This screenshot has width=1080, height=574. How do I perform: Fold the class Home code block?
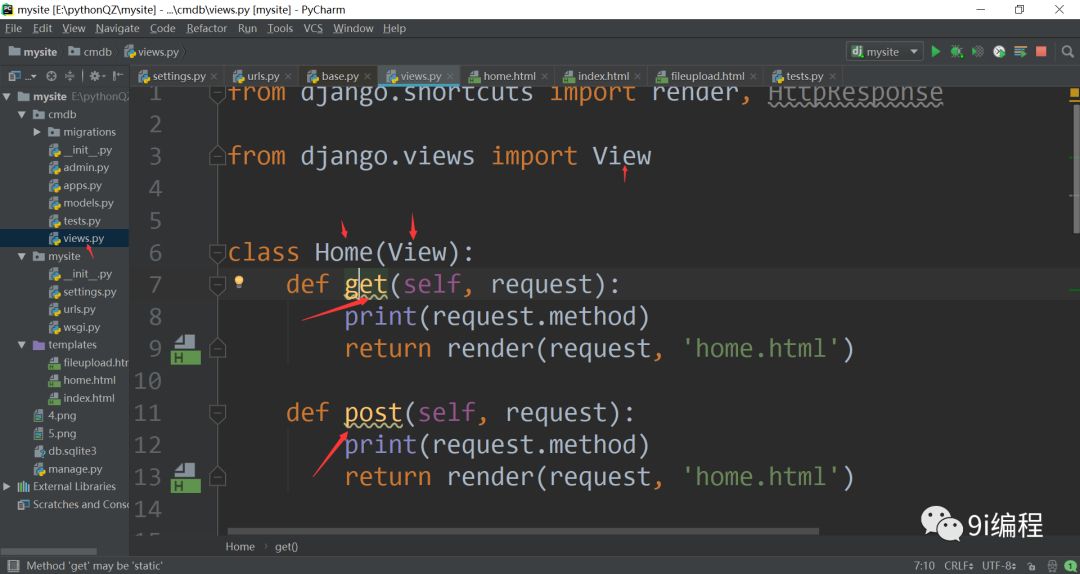pos(217,253)
